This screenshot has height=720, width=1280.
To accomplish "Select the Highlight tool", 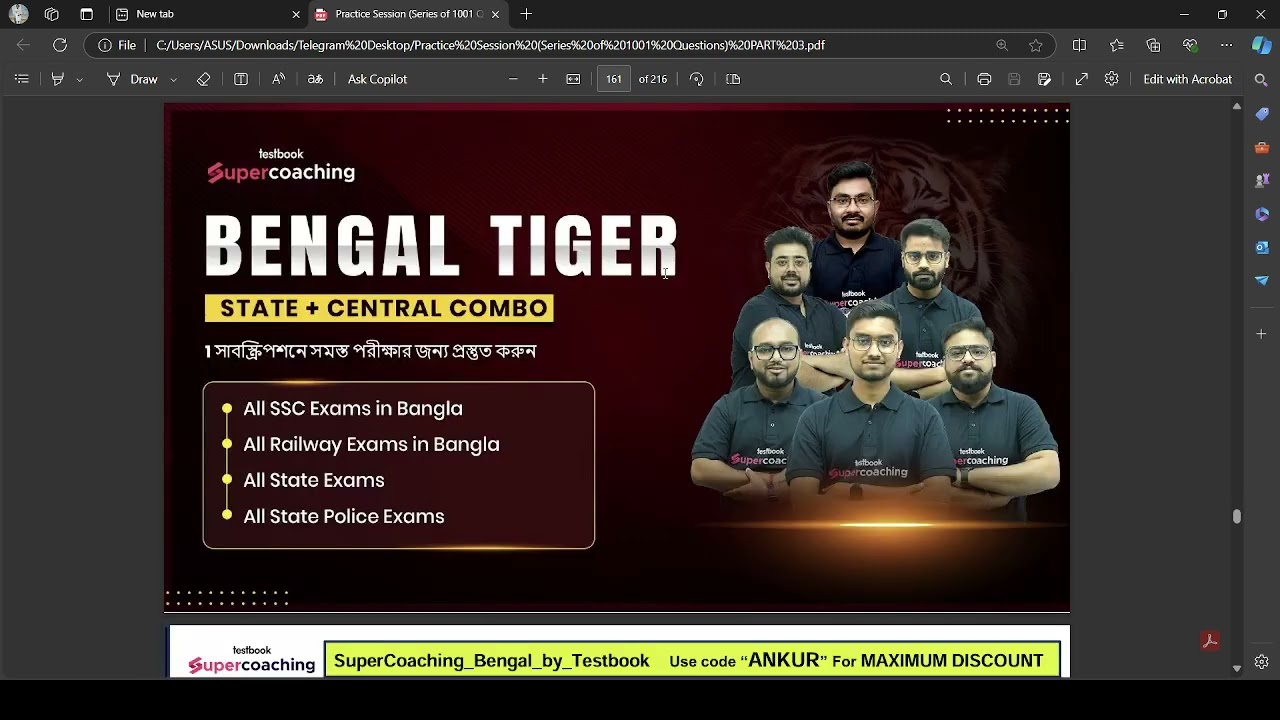I will tap(58, 79).
